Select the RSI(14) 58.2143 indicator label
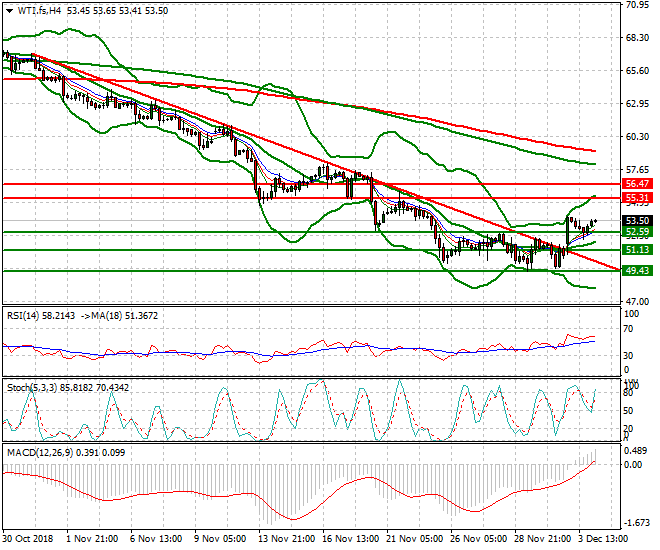 [40, 316]
